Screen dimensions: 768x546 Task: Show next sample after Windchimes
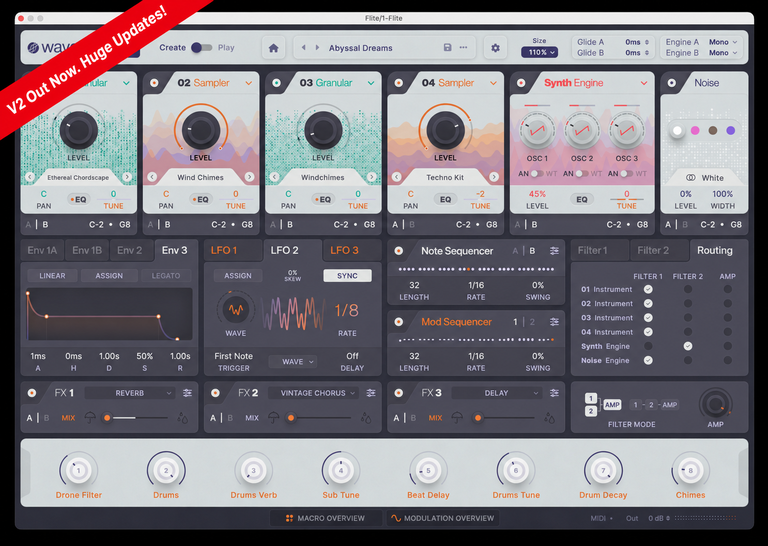(x=371, y=177)
